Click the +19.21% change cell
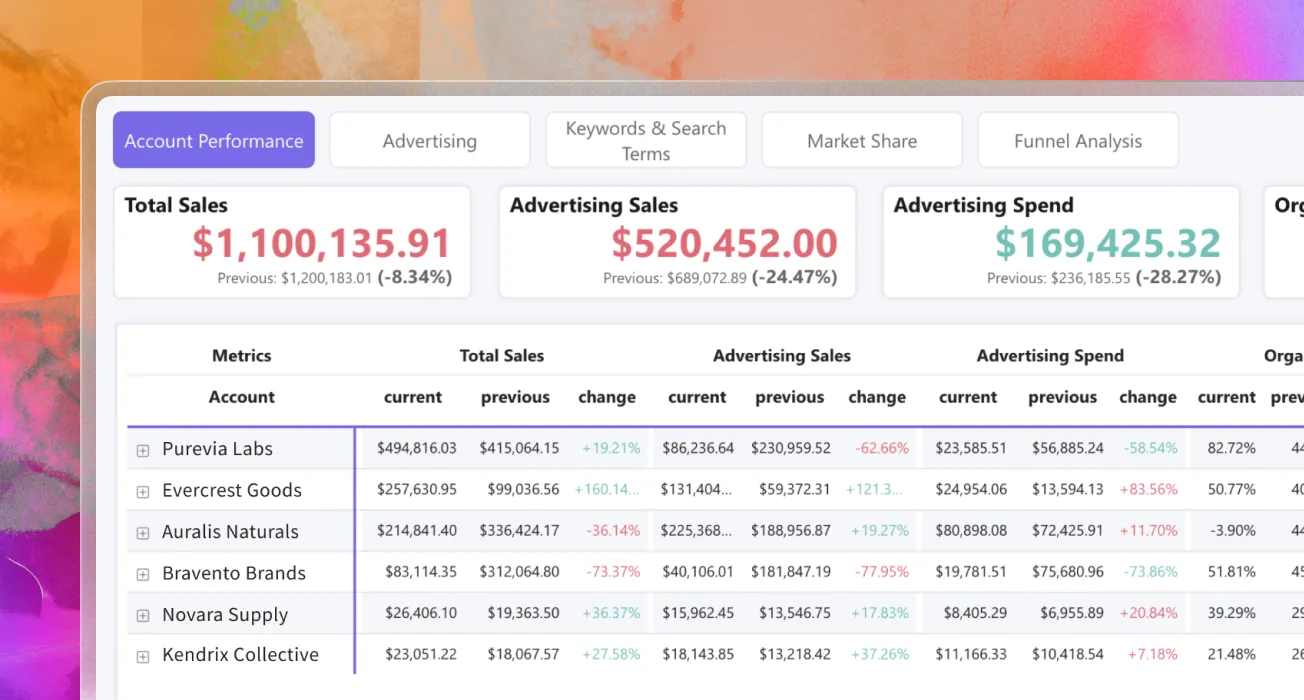 (611, 449)
